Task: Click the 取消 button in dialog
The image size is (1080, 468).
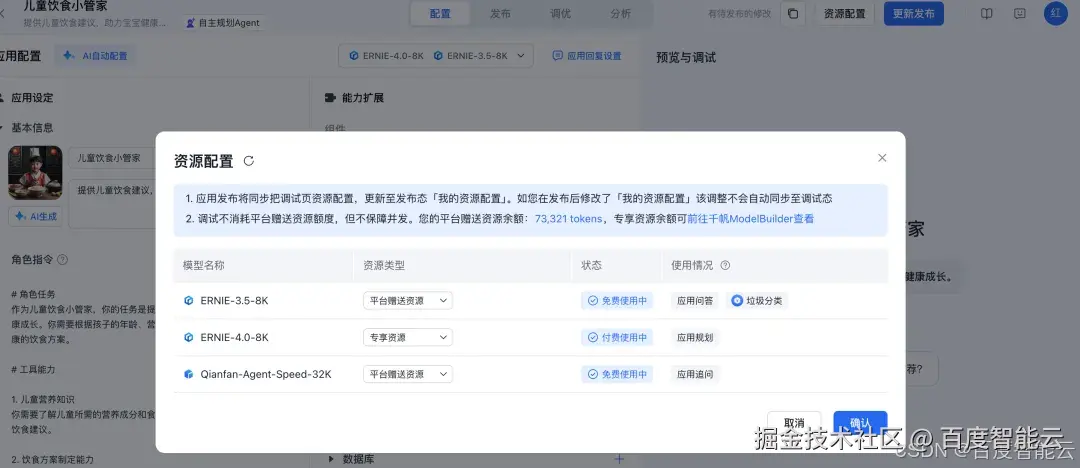Action: [x=794, y=423]
